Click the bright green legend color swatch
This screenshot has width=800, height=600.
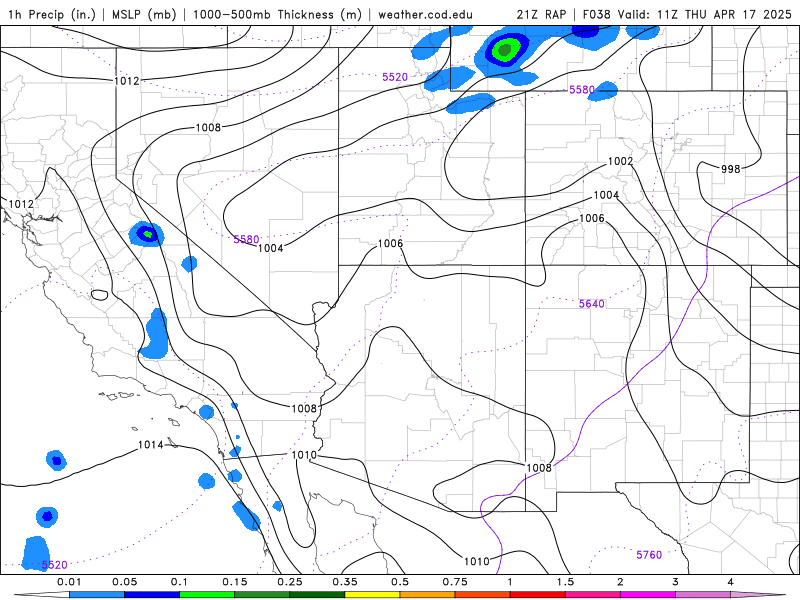(207, 595)
